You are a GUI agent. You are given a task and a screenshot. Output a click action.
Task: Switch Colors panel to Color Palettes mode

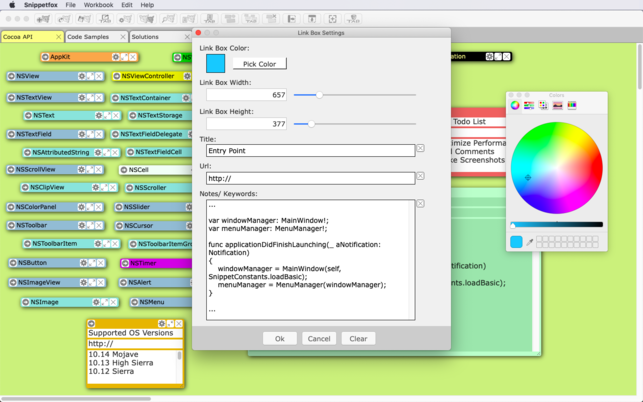click(543, 105)
